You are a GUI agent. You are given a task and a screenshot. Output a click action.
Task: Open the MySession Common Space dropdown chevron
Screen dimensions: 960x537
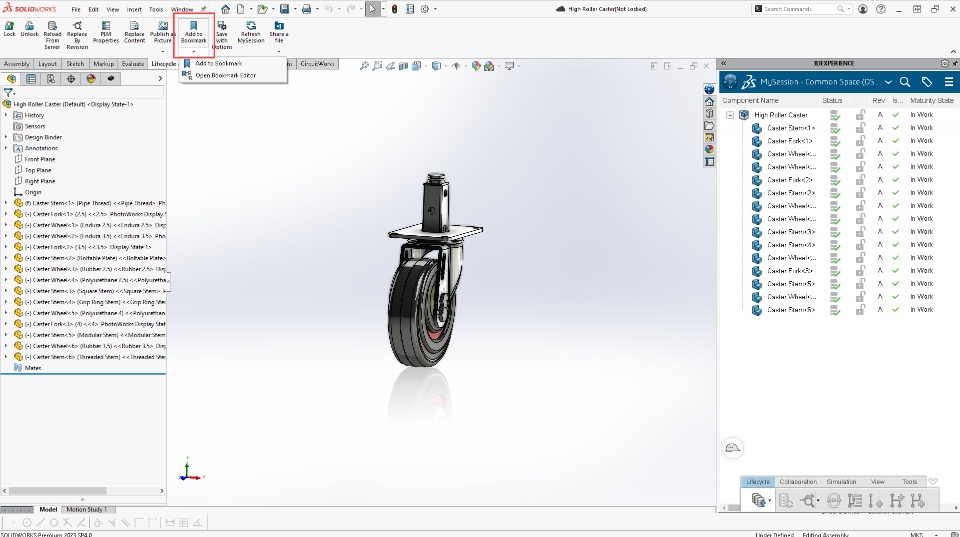[886, 82]
